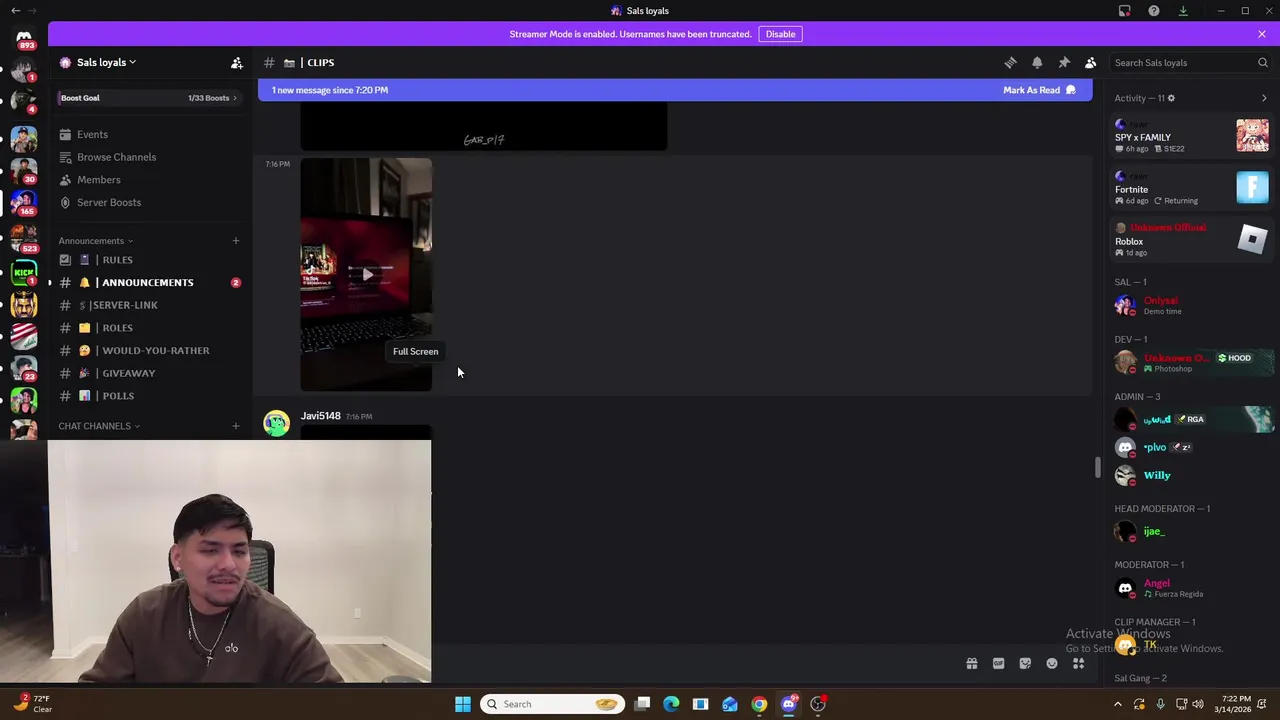Open Activity settings gear icon
This screenshot has width=1280, height=720.
tap(1171, 98)
